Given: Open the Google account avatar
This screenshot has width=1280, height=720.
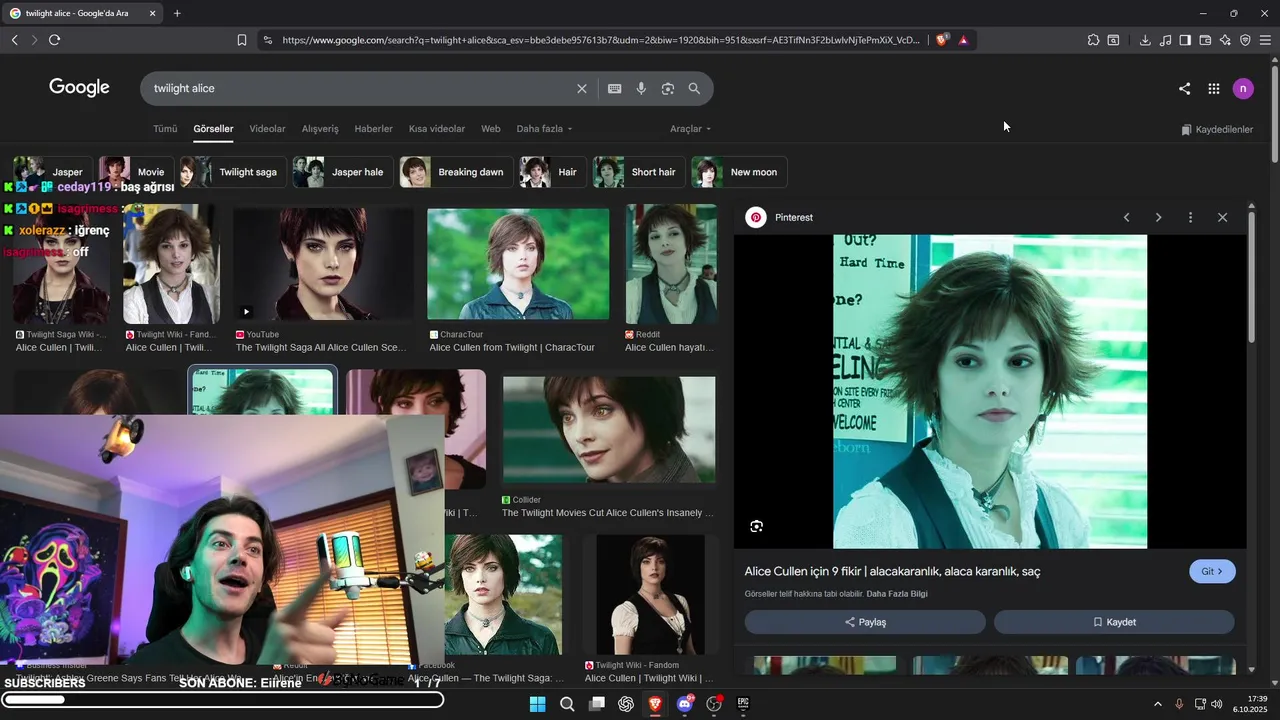Looking at the screenshot, I should click(x=1243, y=88).
